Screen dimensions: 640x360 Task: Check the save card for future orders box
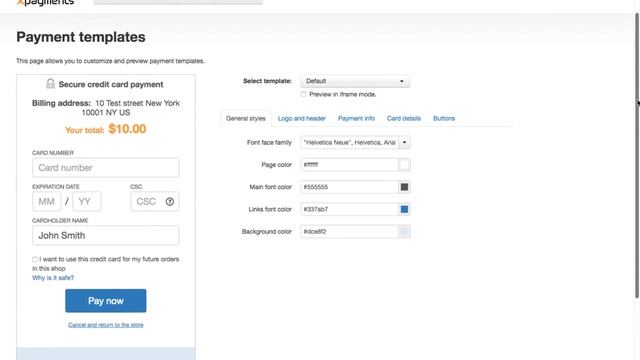(35, 259)
